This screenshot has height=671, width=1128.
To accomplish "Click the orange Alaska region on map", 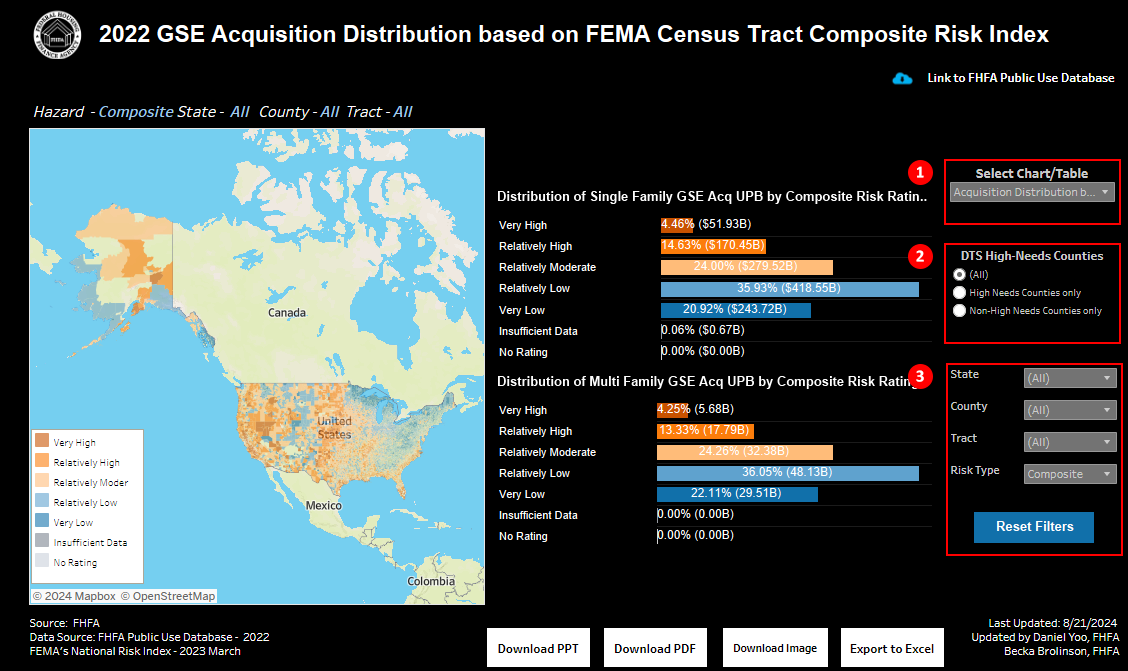I will coord(135,257).
